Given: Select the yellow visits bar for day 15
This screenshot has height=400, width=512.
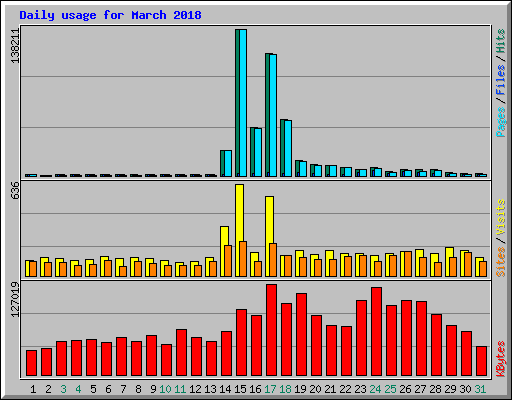Looking at the screenshot, I should coord(239,230).
